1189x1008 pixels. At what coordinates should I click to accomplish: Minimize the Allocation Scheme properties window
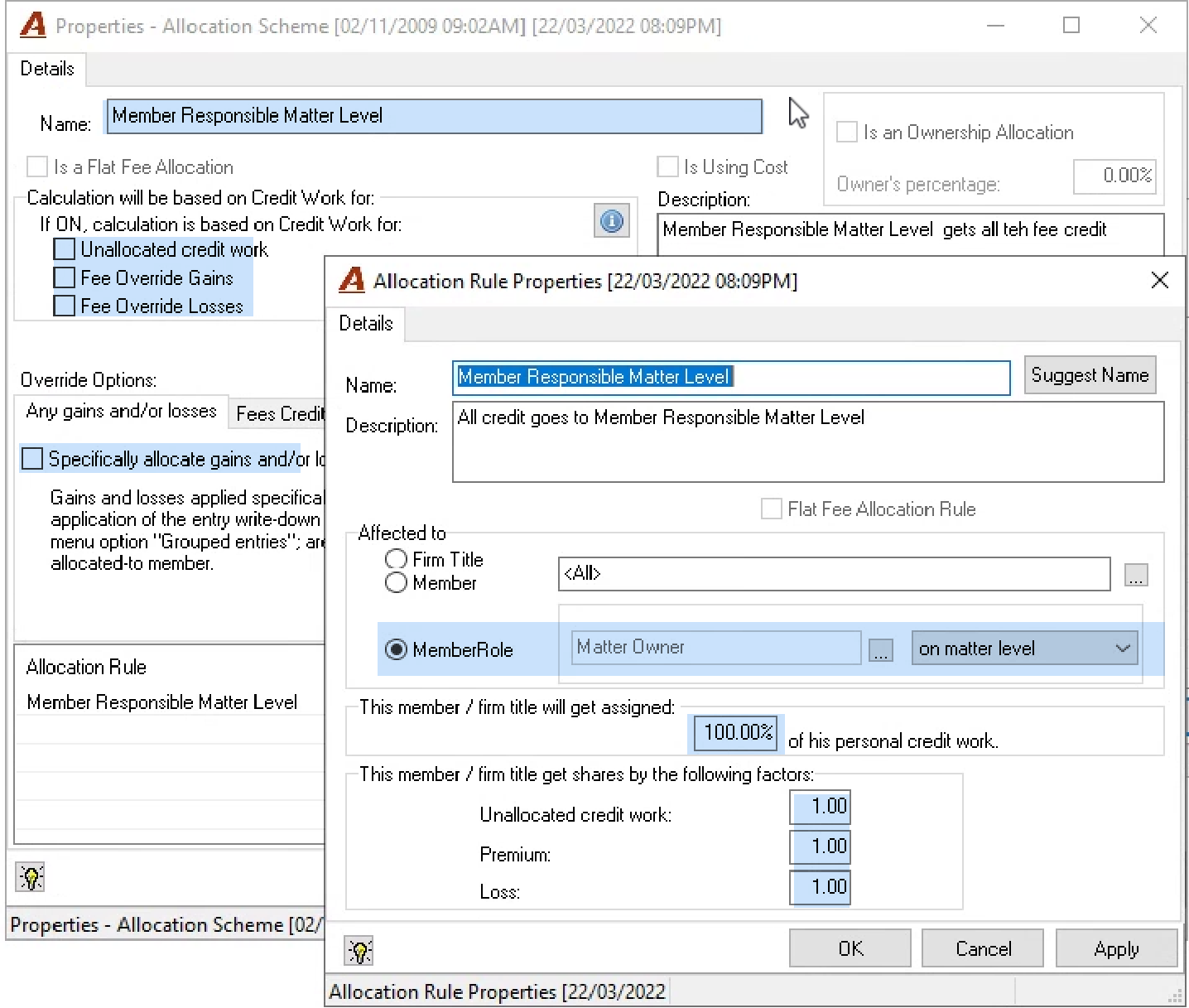click(996, 25)
